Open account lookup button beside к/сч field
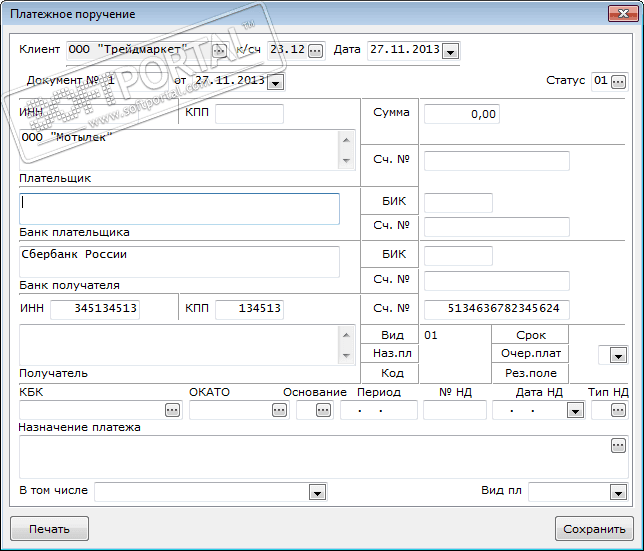Viewport: 644px width, 551px height. tap(316, 51)
